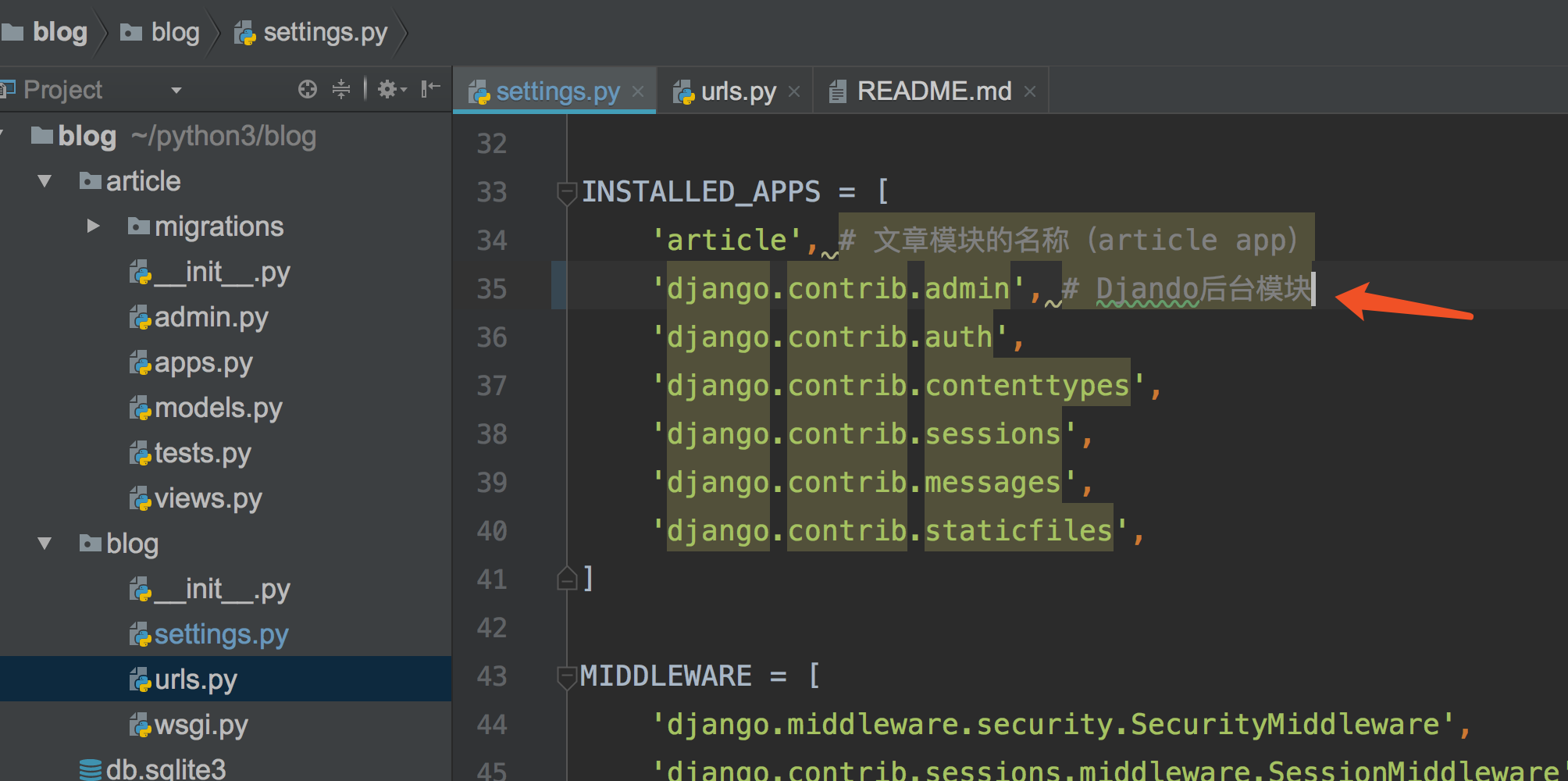Select views.py in the project tree
Screen dimensions: 1568x781
coord(208,498)
